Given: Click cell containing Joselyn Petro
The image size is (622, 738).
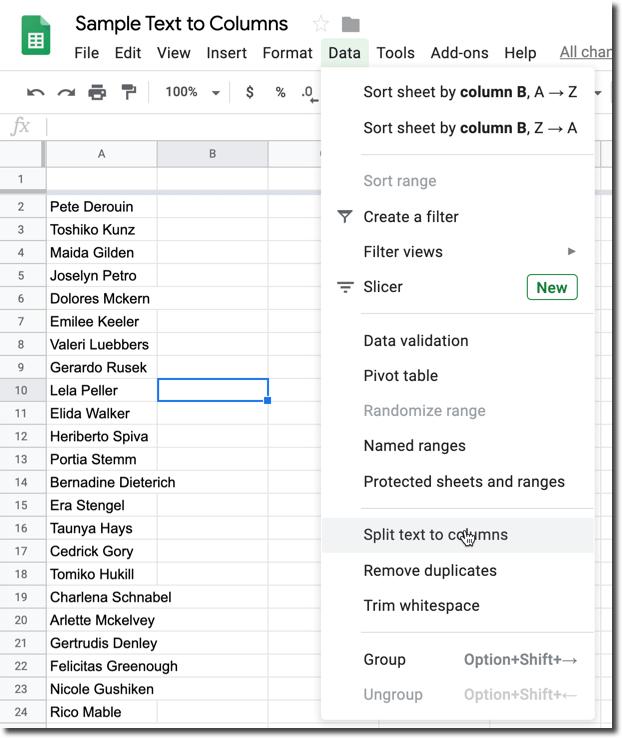Looking at the screenshot, I should (102, 275).
